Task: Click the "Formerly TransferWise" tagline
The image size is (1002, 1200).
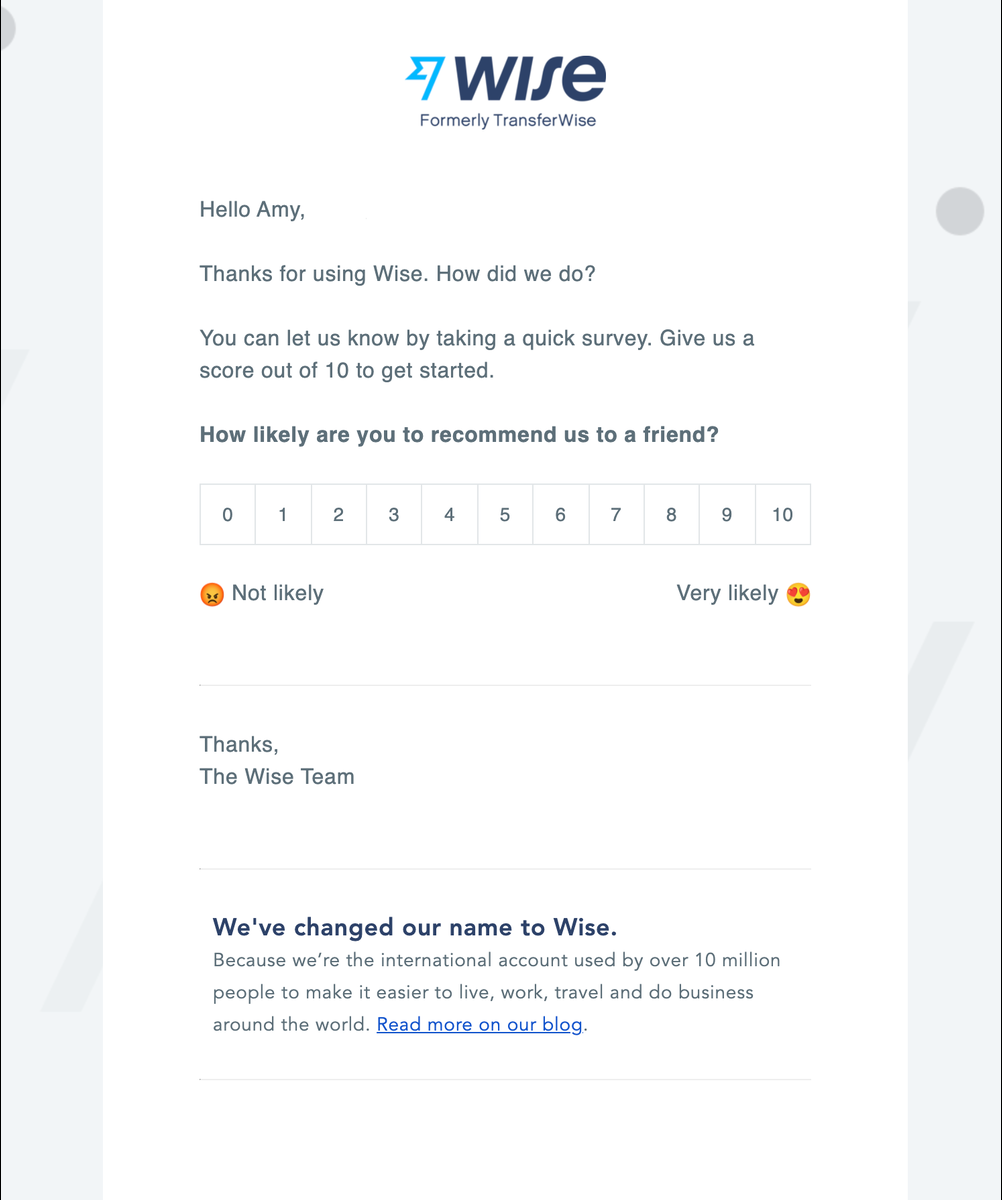Action: coord(507,121)
